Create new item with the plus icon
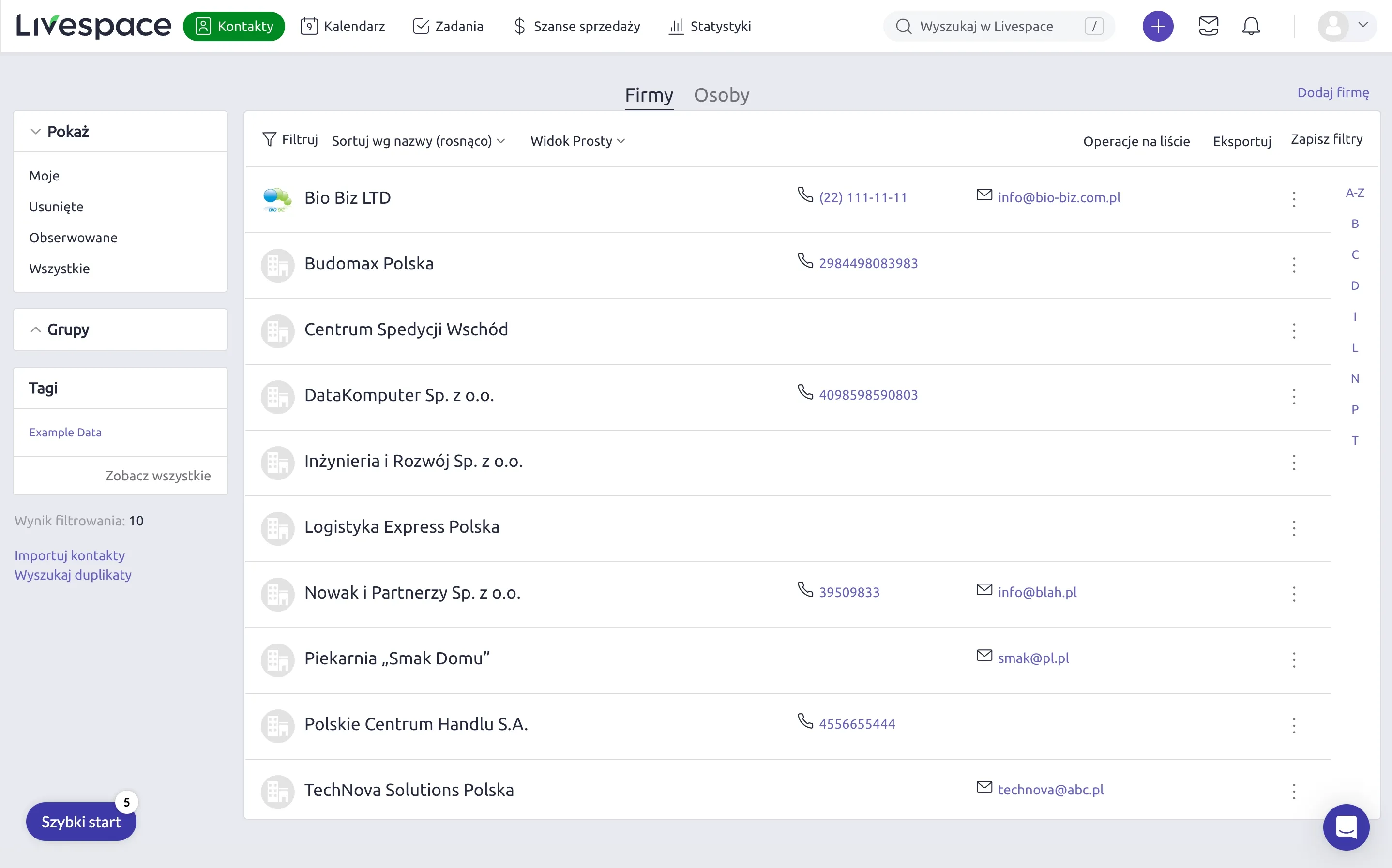This screenshot has height=868, width=1392. (1158, 26)
